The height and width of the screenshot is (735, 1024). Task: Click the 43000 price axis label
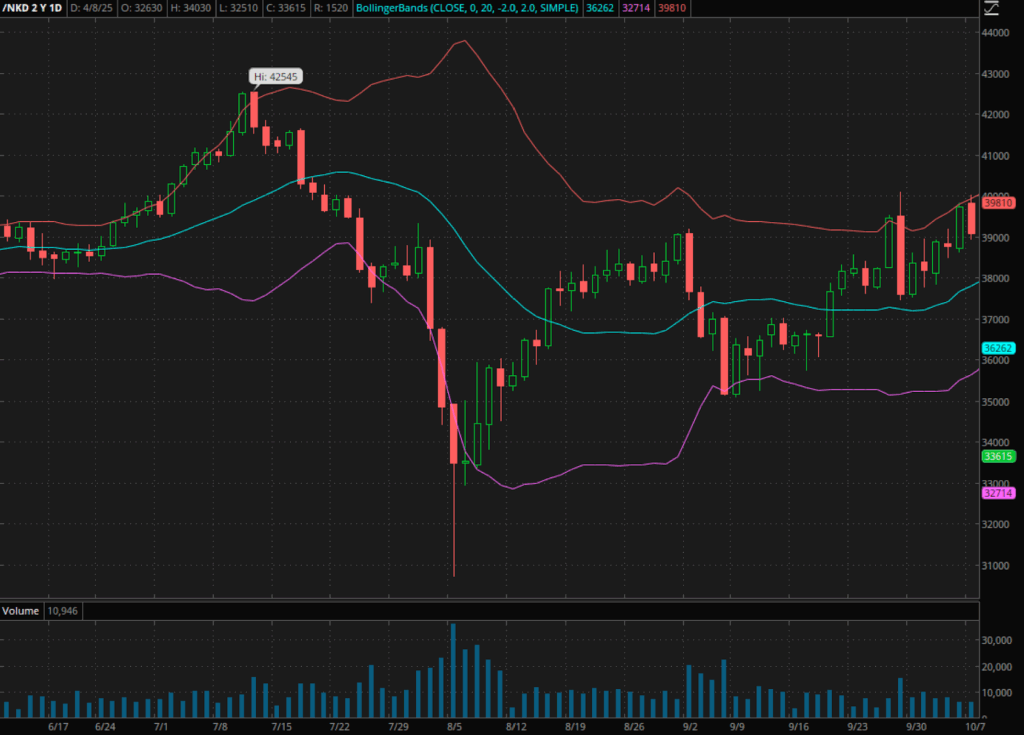coord(996,74)
